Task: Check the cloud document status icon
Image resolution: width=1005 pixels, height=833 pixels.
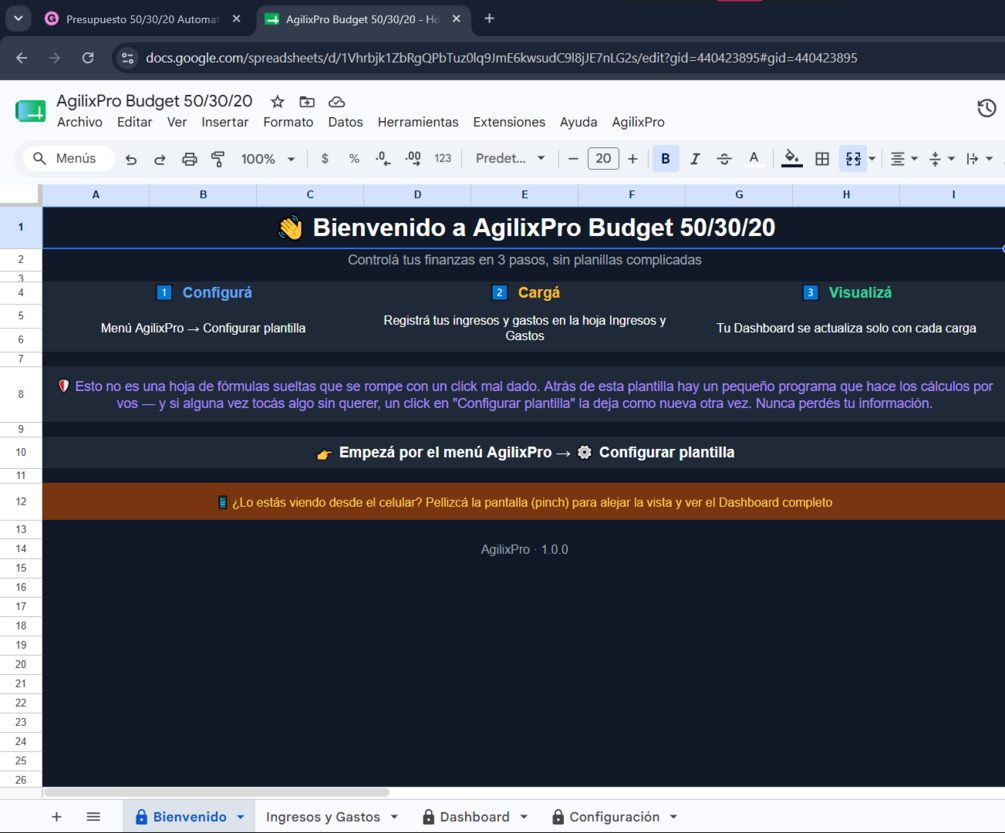Action: 336,102
